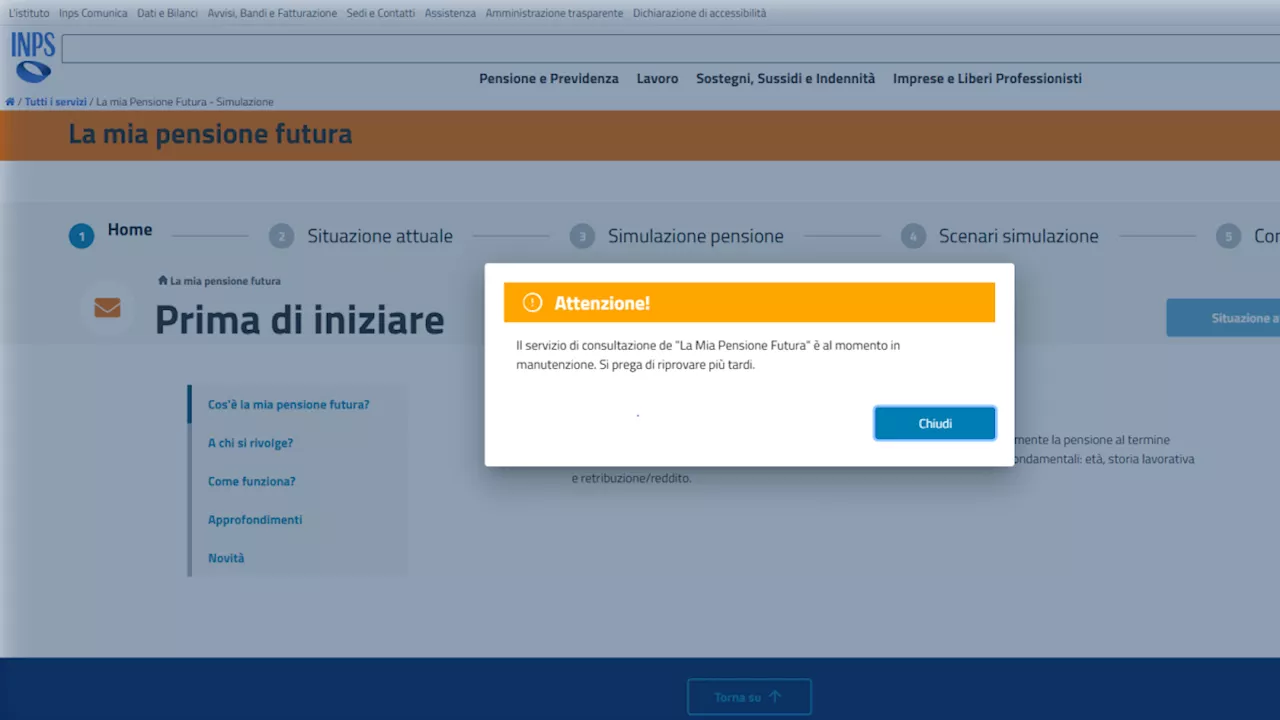Viewport: 1280px width, 720px height.
Task: Open Dati e Bilanci top link
Action: [x=167, y=13]
